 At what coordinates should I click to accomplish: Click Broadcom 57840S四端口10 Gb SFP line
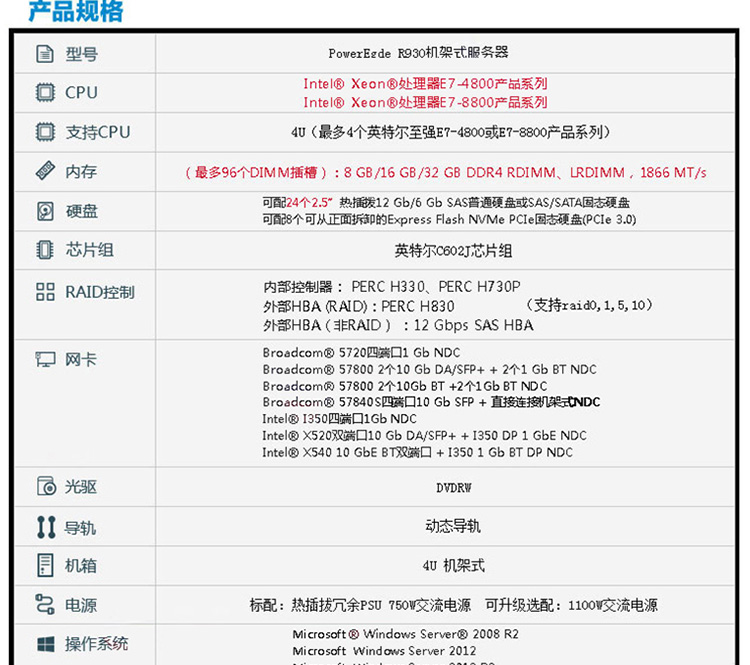[431, 402]
